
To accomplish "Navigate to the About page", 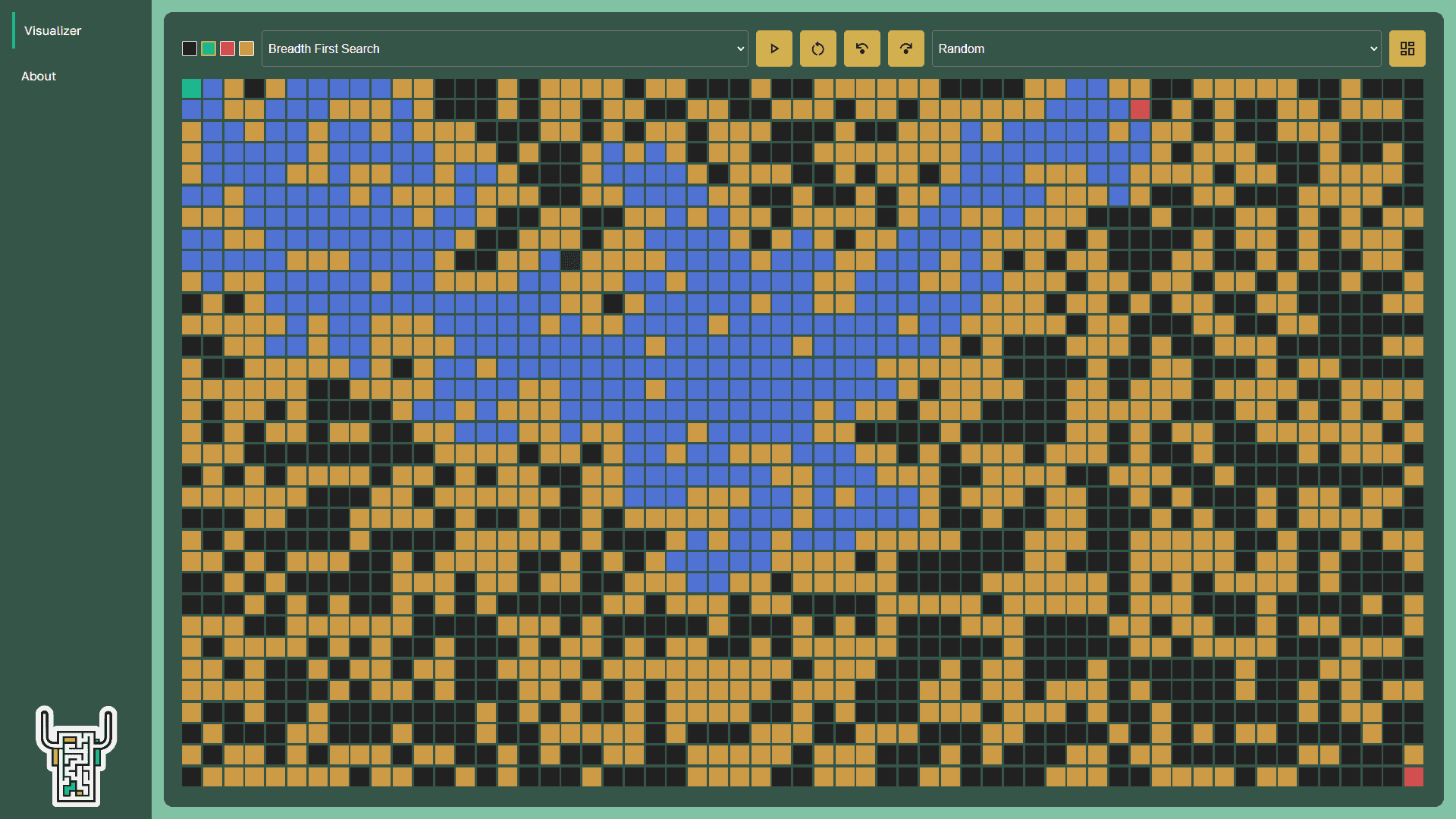I will 39,76.
